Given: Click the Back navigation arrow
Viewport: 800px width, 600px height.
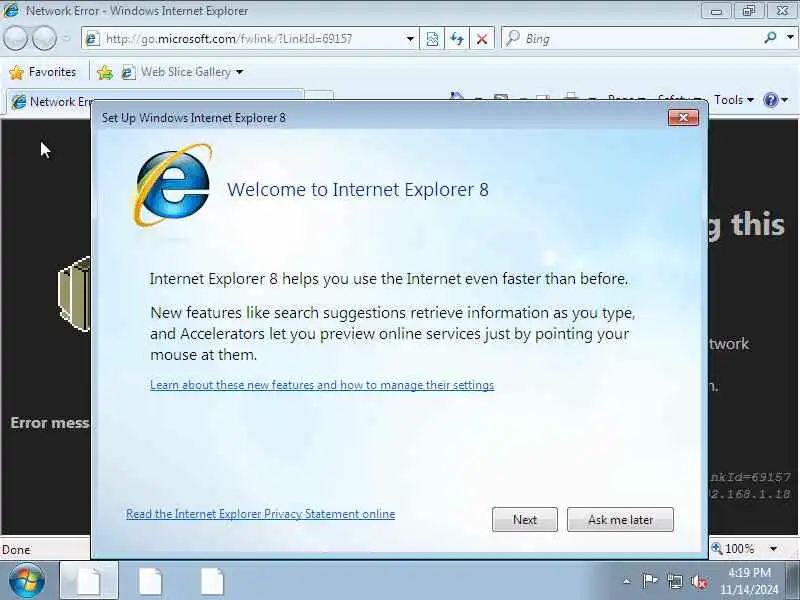Looking at the screenshot, I should coord(15,38).
